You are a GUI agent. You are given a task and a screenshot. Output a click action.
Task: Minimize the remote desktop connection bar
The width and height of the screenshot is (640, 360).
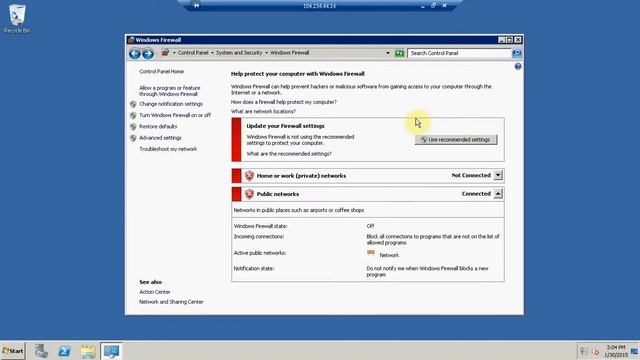click(x=422, y=6)
